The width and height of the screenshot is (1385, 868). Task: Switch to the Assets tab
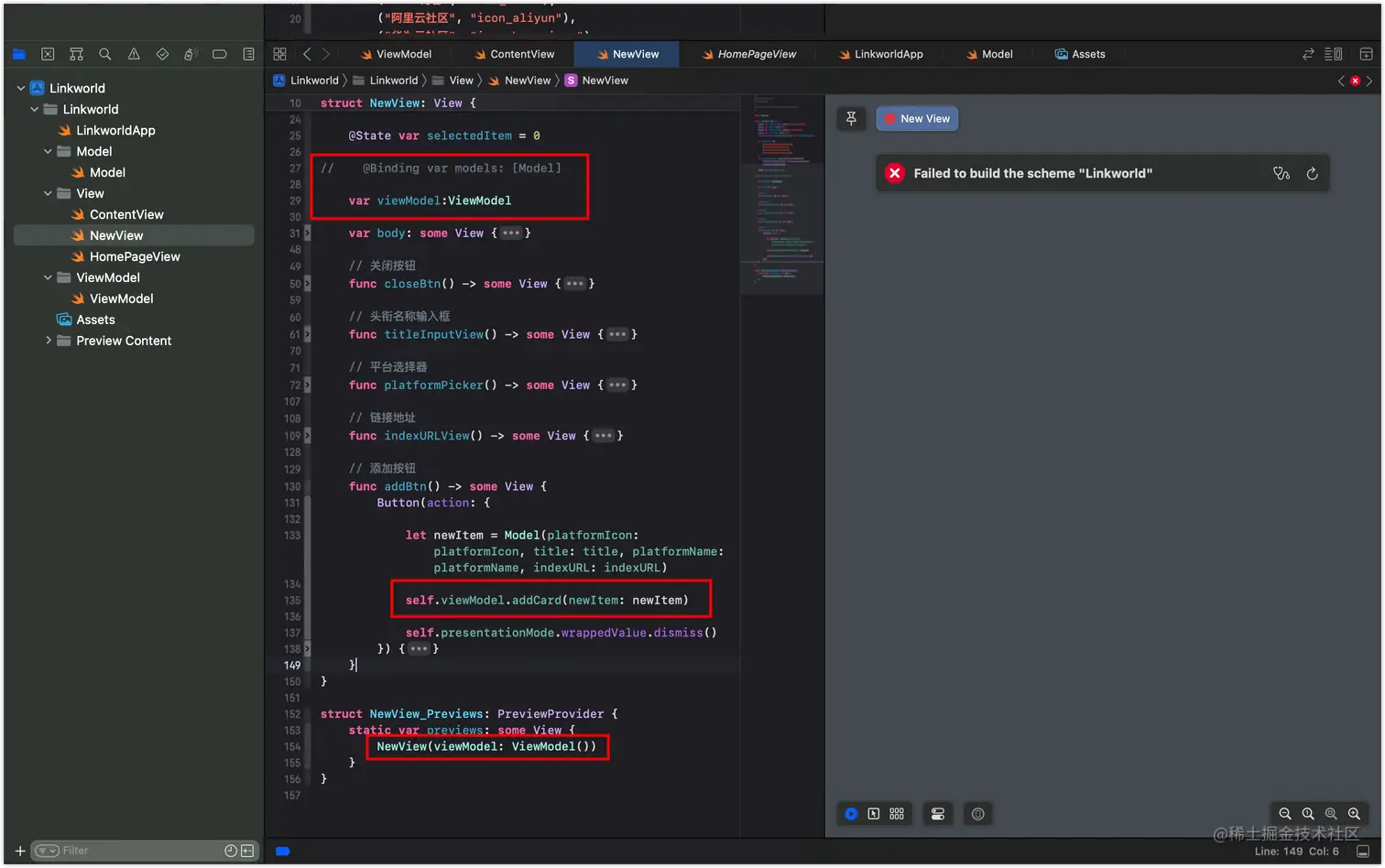pos(1080,54)
